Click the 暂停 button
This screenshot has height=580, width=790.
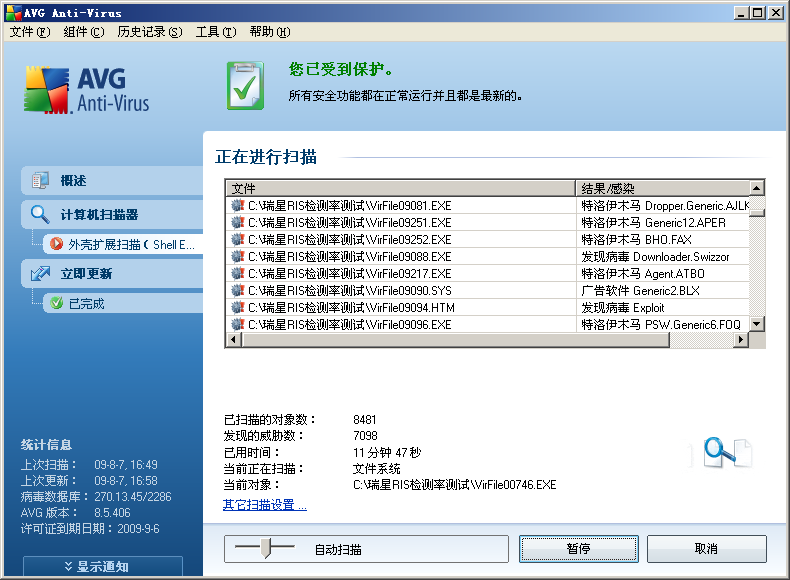[578, 549]
